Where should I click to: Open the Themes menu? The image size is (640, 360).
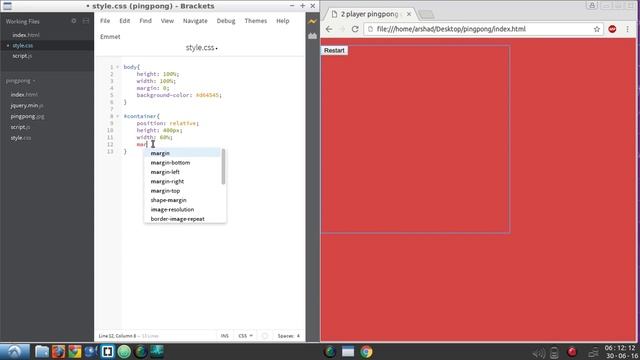(x=256, y=21)
